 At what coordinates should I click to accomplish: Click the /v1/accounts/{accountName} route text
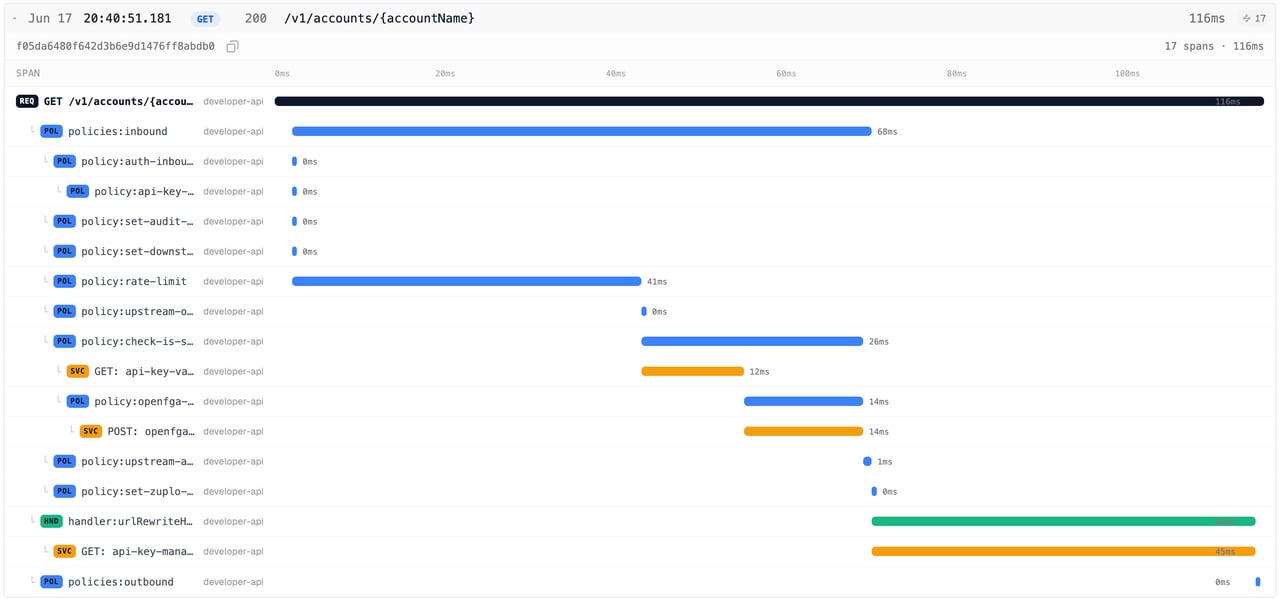[379, 19]
